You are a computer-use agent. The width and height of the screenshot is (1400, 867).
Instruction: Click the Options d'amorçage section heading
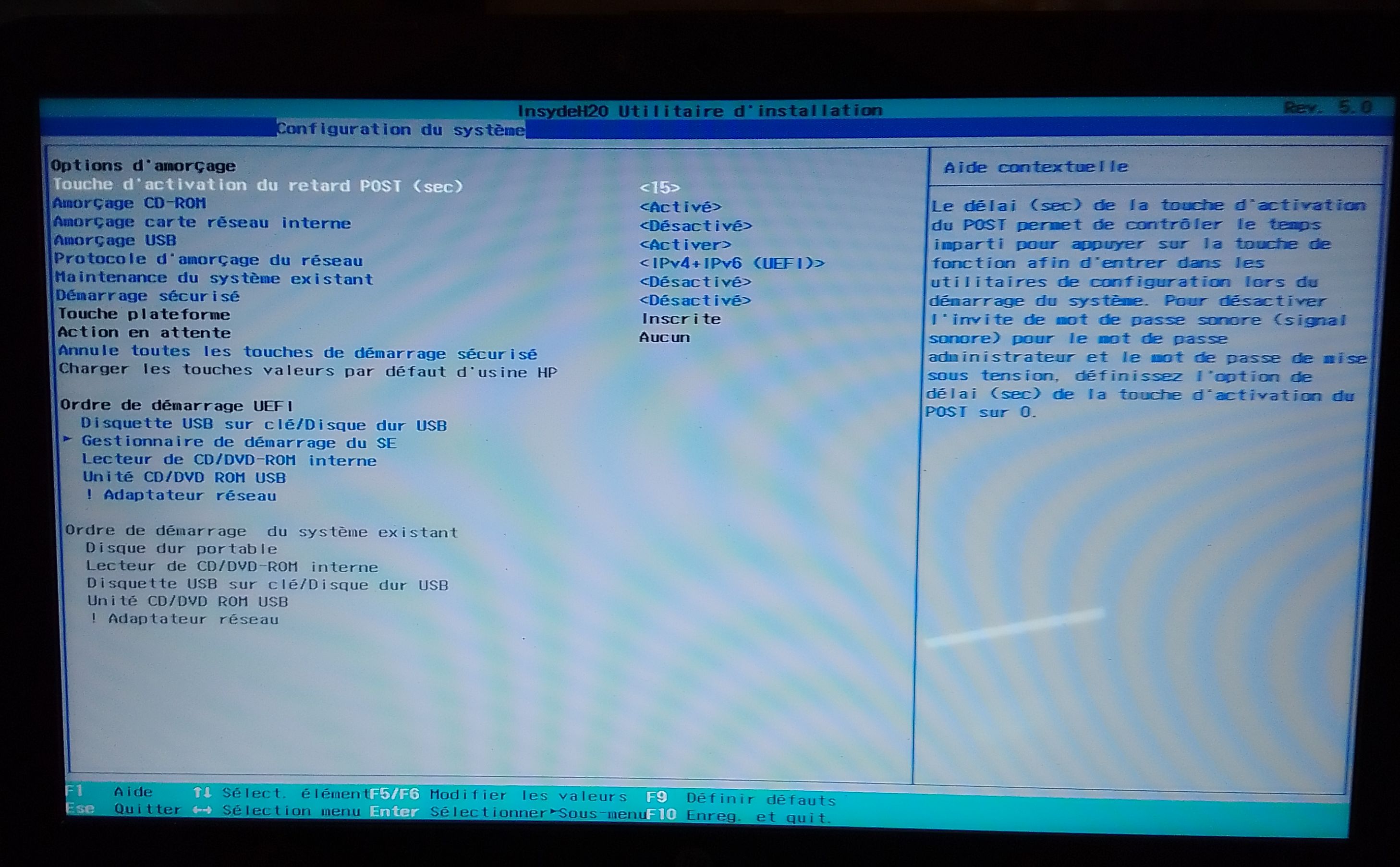tap(144, 166)
